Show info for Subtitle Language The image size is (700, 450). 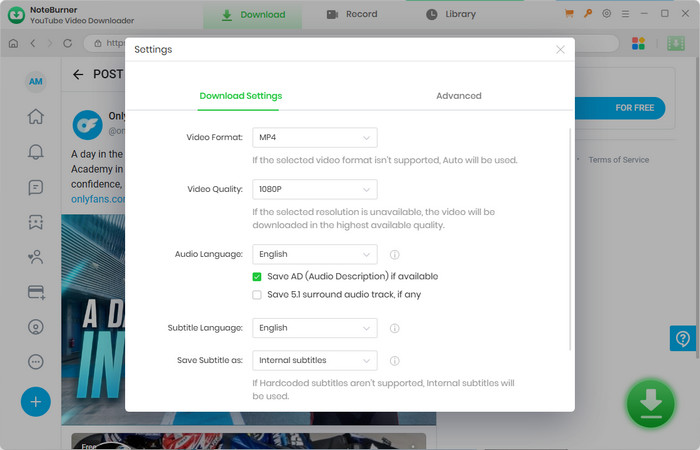click(x=395, y=328)
